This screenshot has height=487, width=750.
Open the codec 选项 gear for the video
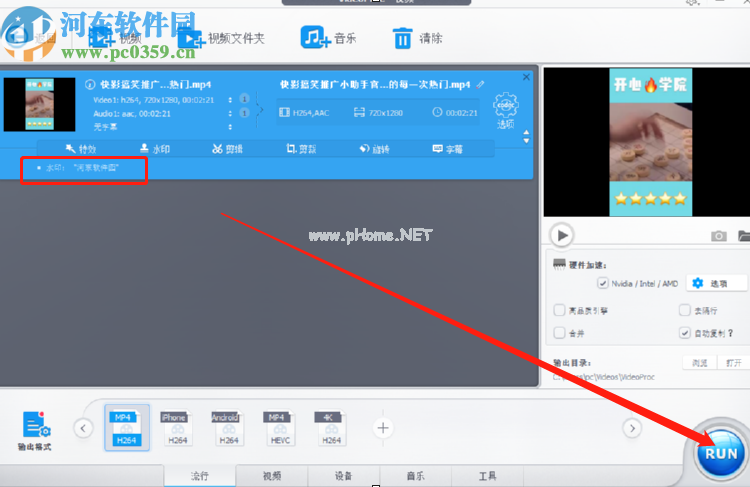[x=506, y=110]
